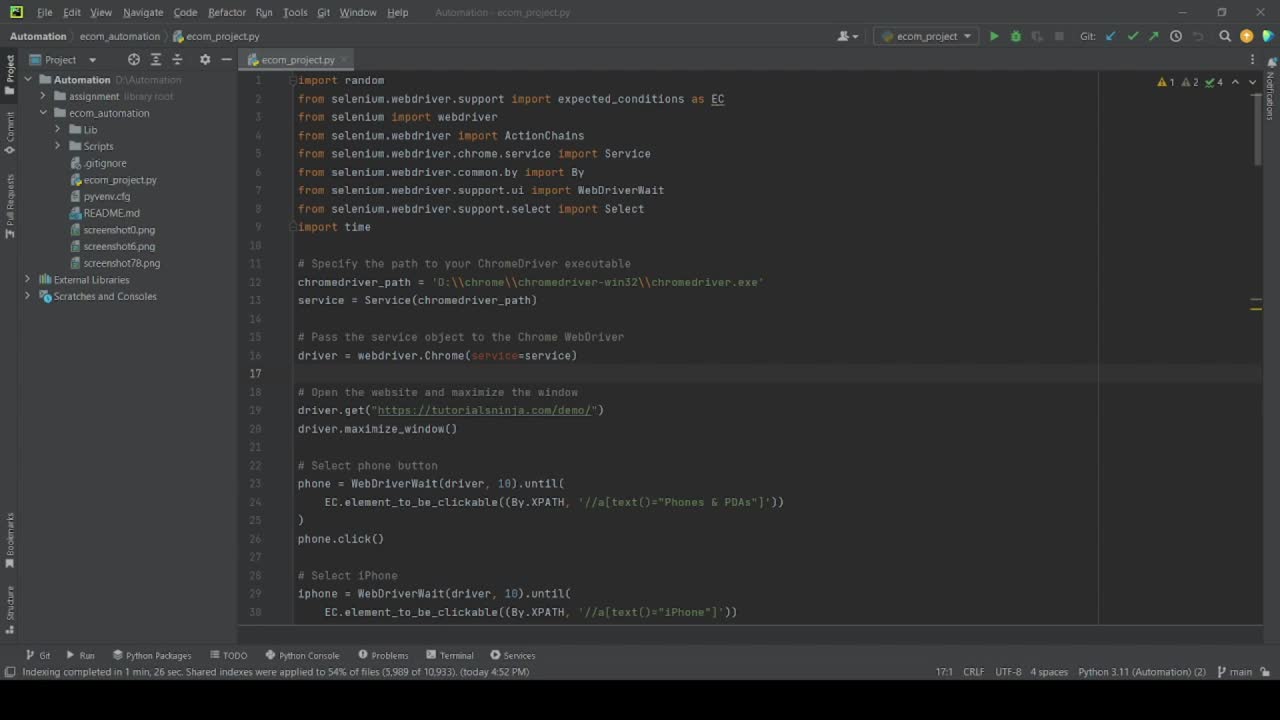The image size is (1280, 720).
Task: Open the Problems tool window
Action: pos(383,655)
